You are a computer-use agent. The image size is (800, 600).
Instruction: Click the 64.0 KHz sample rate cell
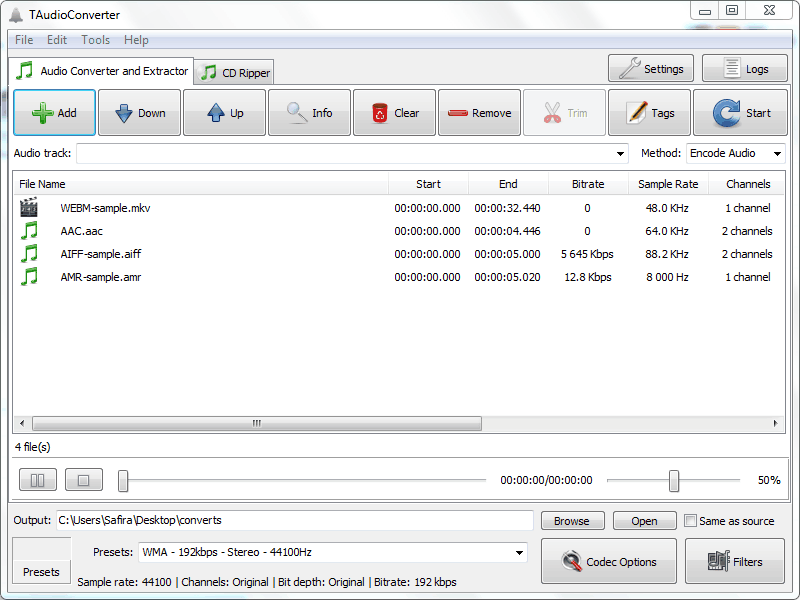(667, 231)
